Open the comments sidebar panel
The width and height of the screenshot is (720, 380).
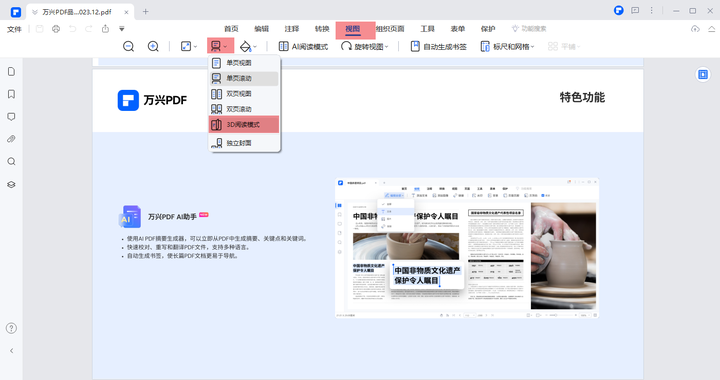click(11, 117)
